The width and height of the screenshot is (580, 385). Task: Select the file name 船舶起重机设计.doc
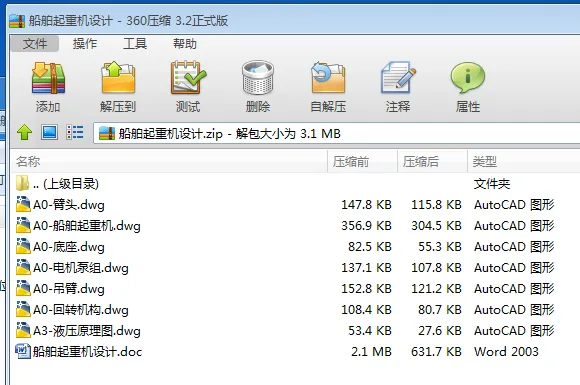87,351
